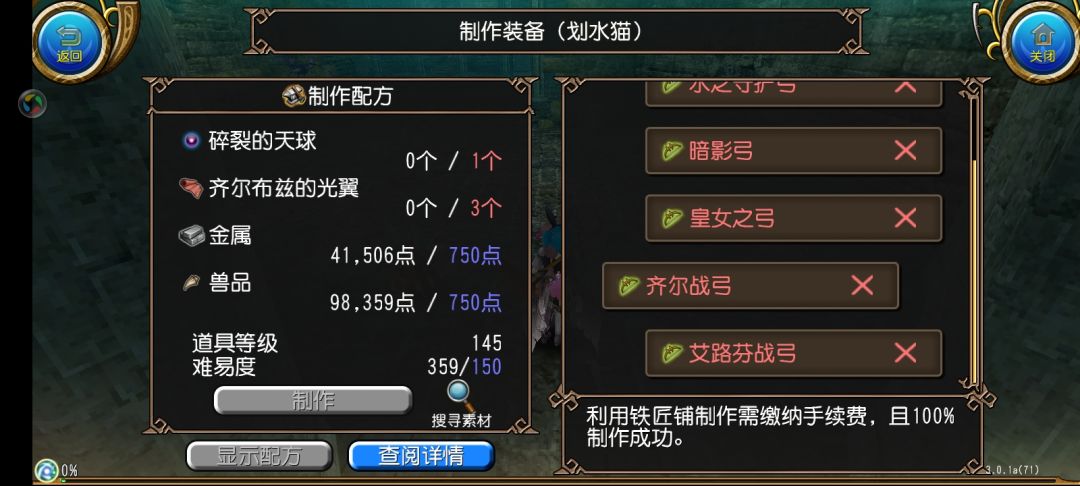Click the 搜寻素材 magnifying glass icon
The height and width of the screenshot is (486, 1080).
point(460,395)
